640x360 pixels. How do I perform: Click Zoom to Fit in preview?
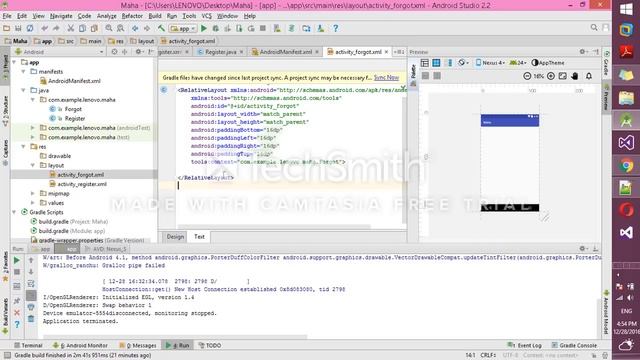coord(562,76)
